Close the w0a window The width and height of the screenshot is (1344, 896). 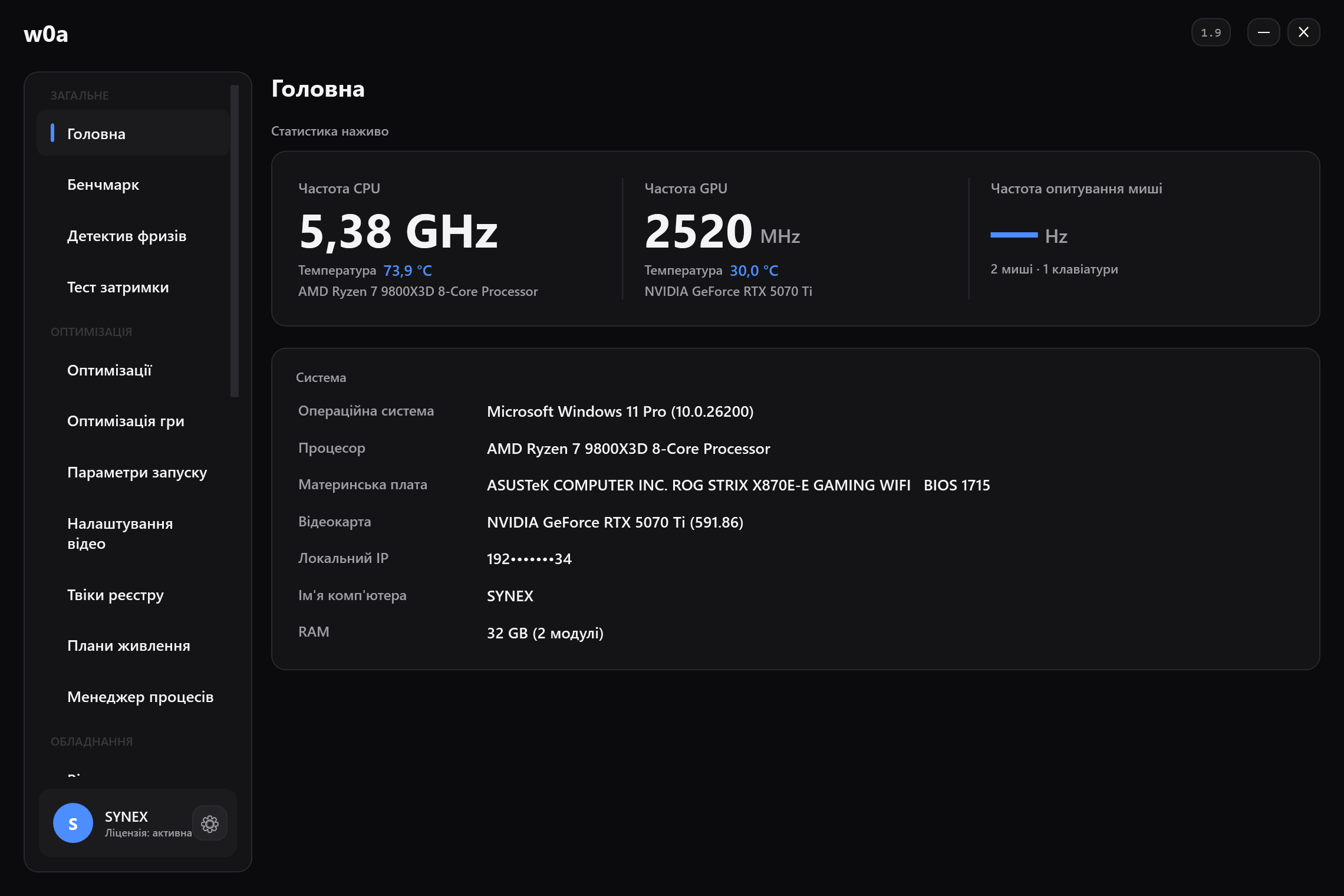click(1303, 32)
